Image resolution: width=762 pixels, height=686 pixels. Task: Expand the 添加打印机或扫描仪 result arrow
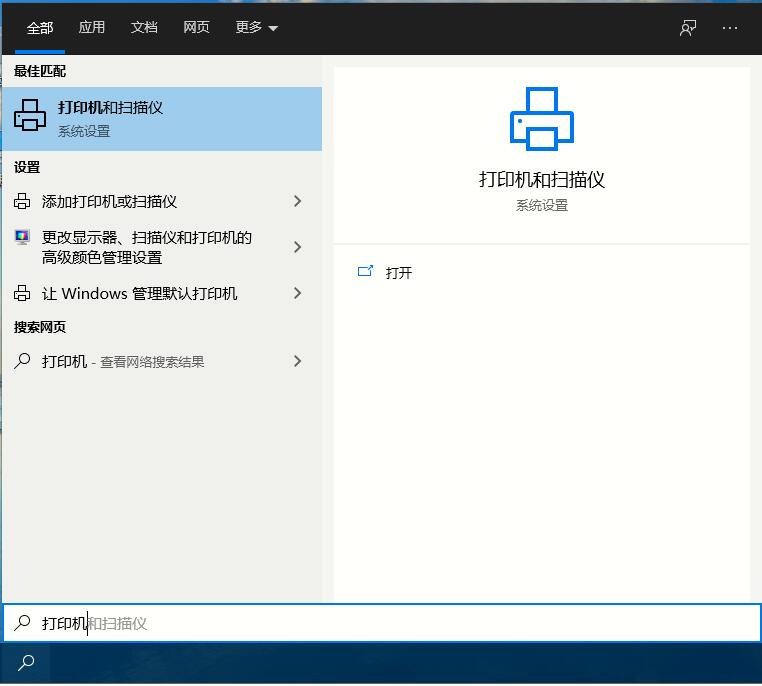297,201
